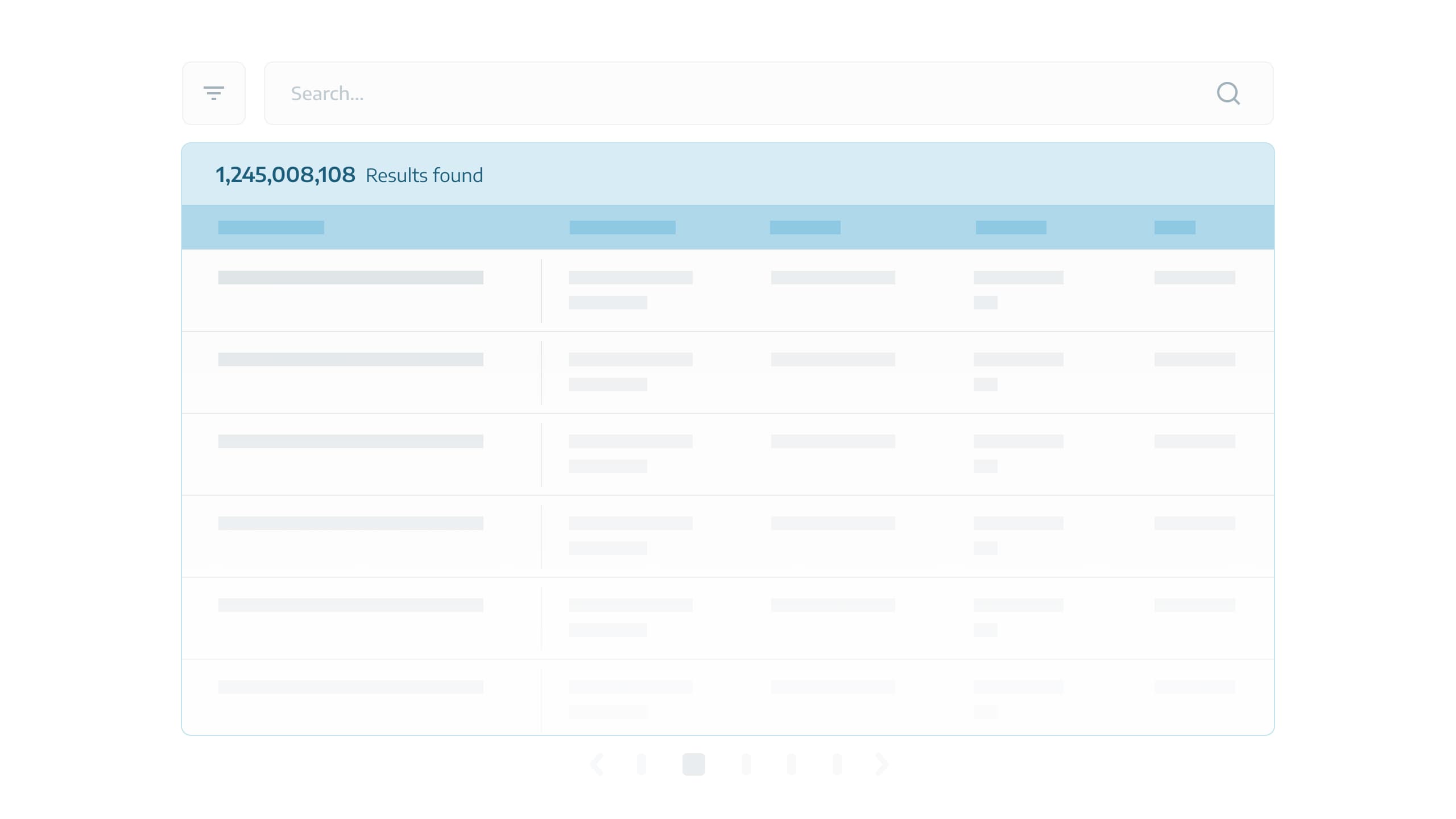Sort by the first column header
The height and width of the screenshot is (819, 1456).
271,227
